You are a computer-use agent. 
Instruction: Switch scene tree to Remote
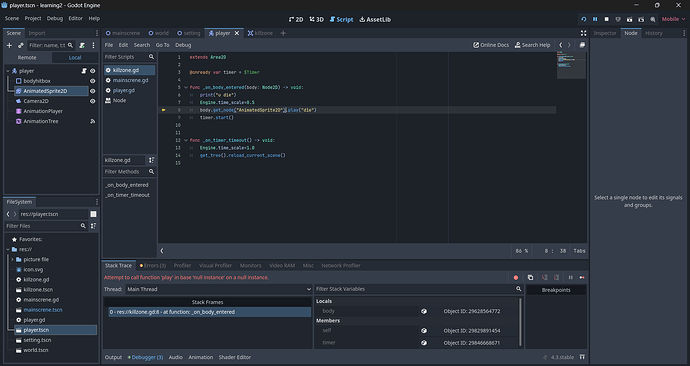[x=27, y=58]
